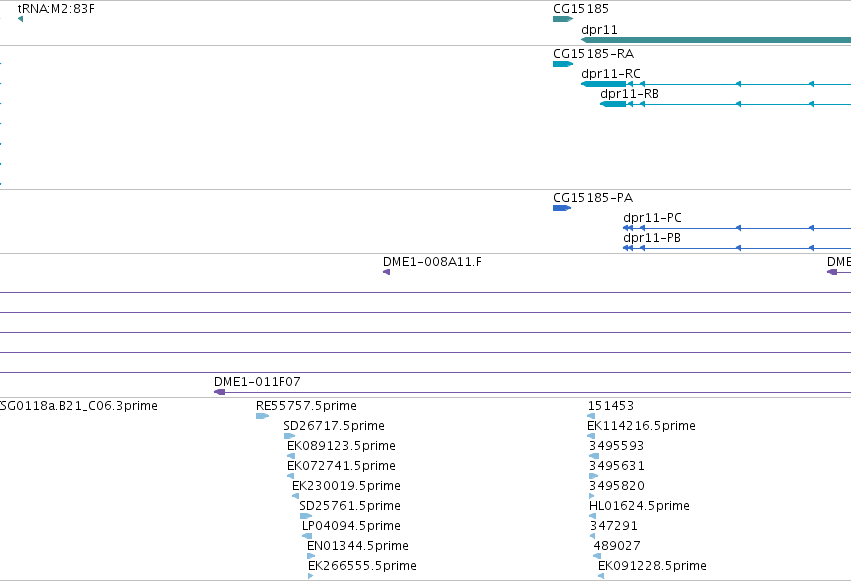851x581 pixels.
Task: Select the dpr11-RC transcript exon block
Action: click(604, 84)
